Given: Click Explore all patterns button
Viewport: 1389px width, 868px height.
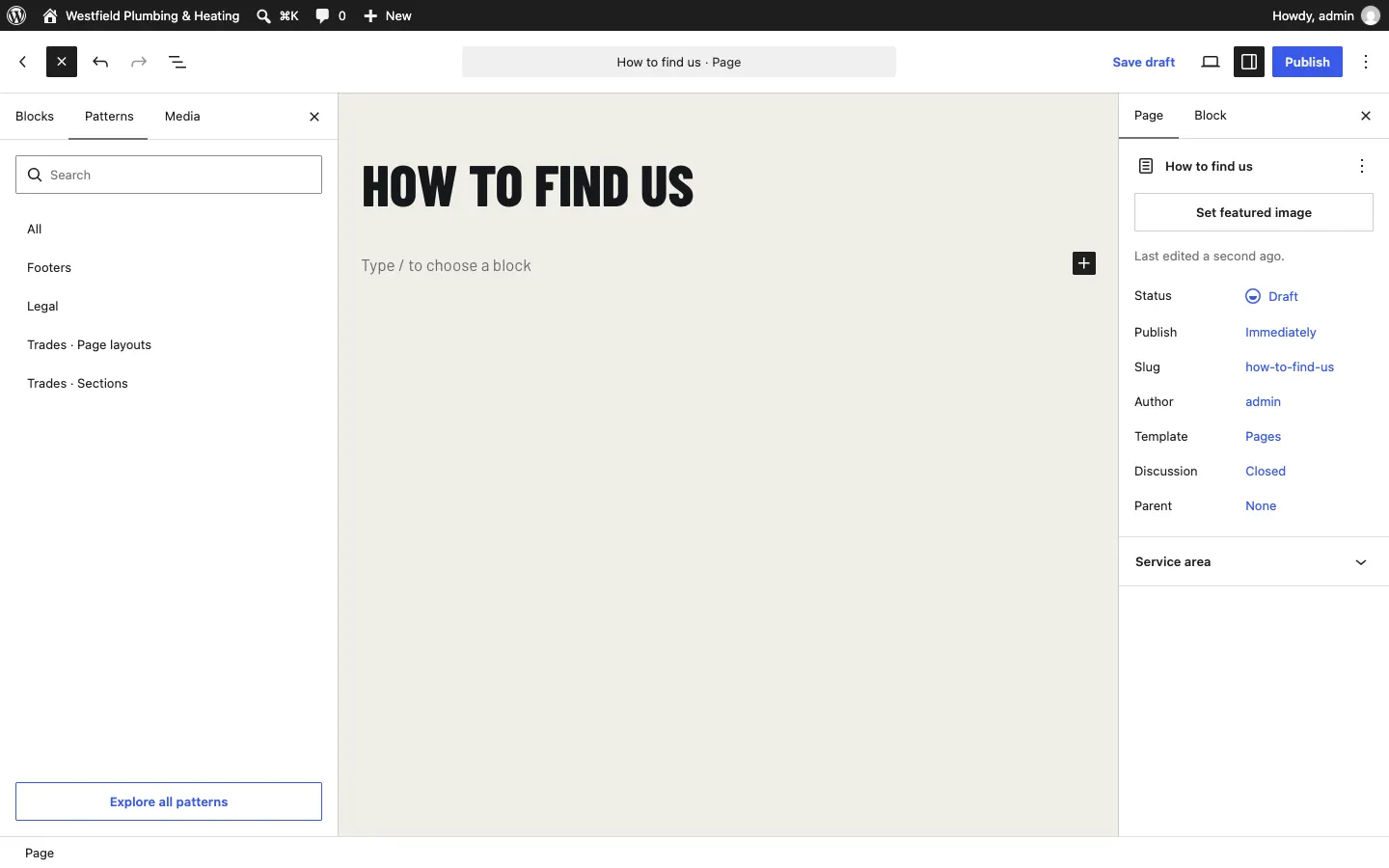Looking at the screenshot, I should (x=169, y=801).
